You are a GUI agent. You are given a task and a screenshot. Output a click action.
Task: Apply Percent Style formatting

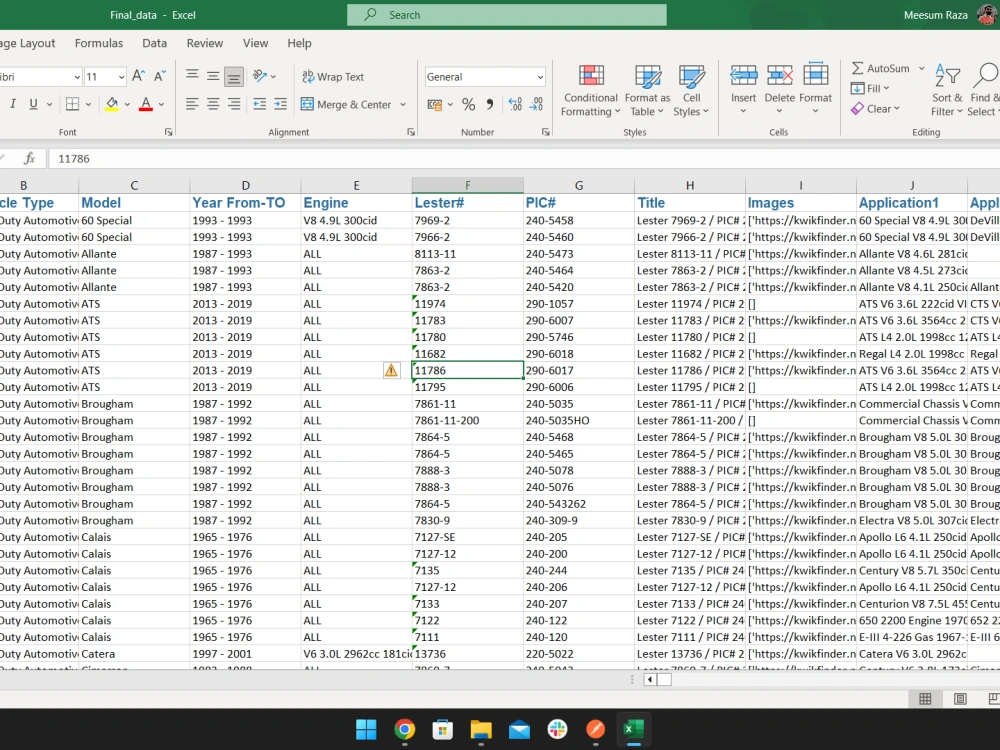click(466, 103)
